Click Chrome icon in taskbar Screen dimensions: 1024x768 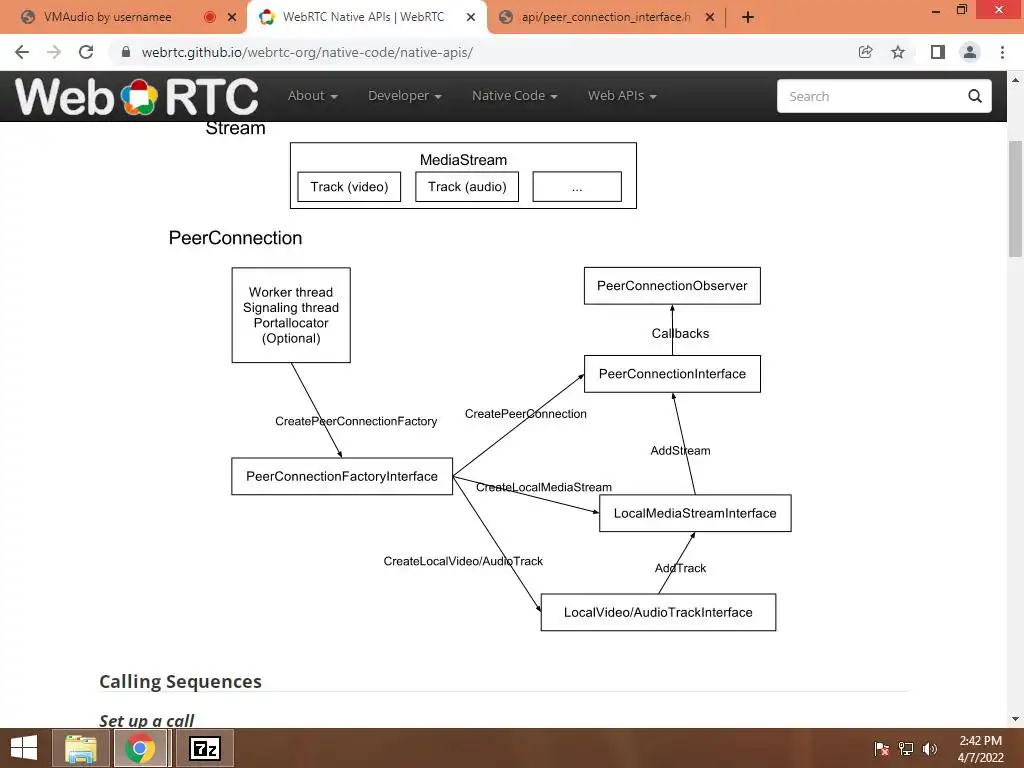140,748
